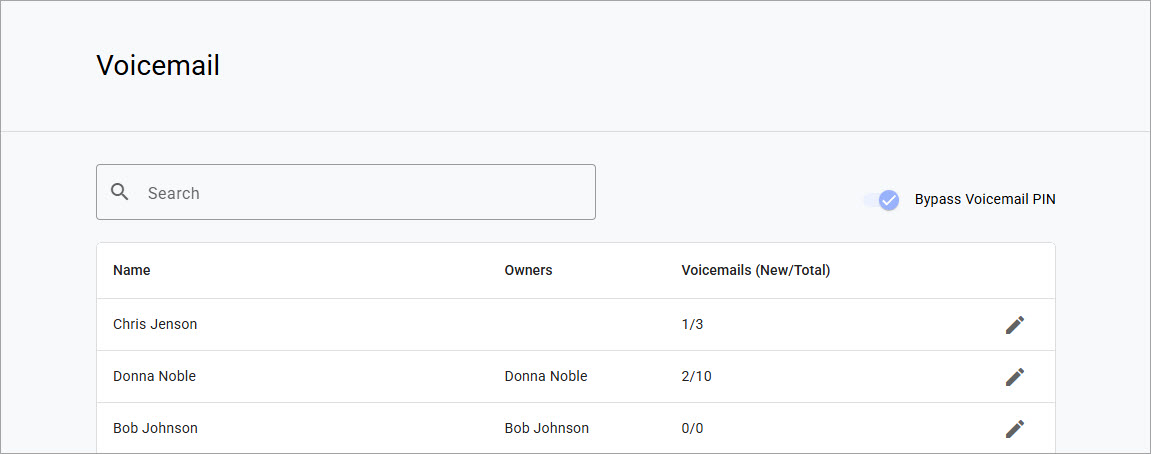Select Bob Johnson in the Owners column
1151x454 pixels.
coord(547,429)
